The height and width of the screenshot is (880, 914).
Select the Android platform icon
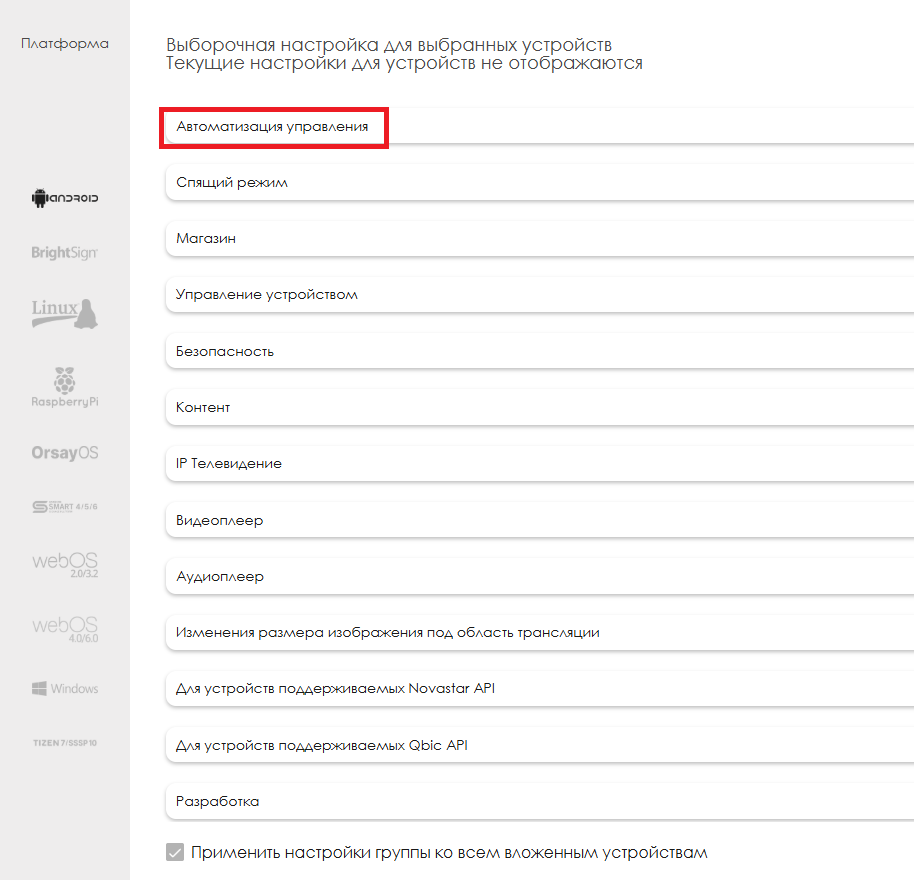[x=65, y=198]
